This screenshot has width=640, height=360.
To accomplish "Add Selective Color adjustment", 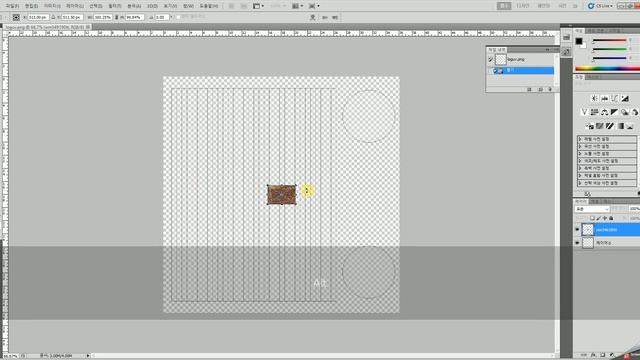I will (x=630, y=126).
